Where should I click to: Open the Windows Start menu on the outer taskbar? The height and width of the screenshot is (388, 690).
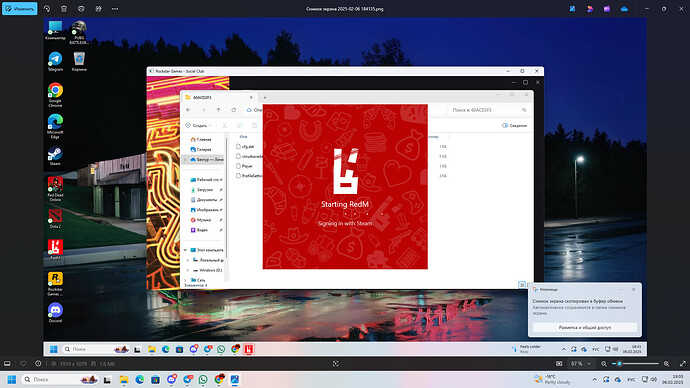12,379
